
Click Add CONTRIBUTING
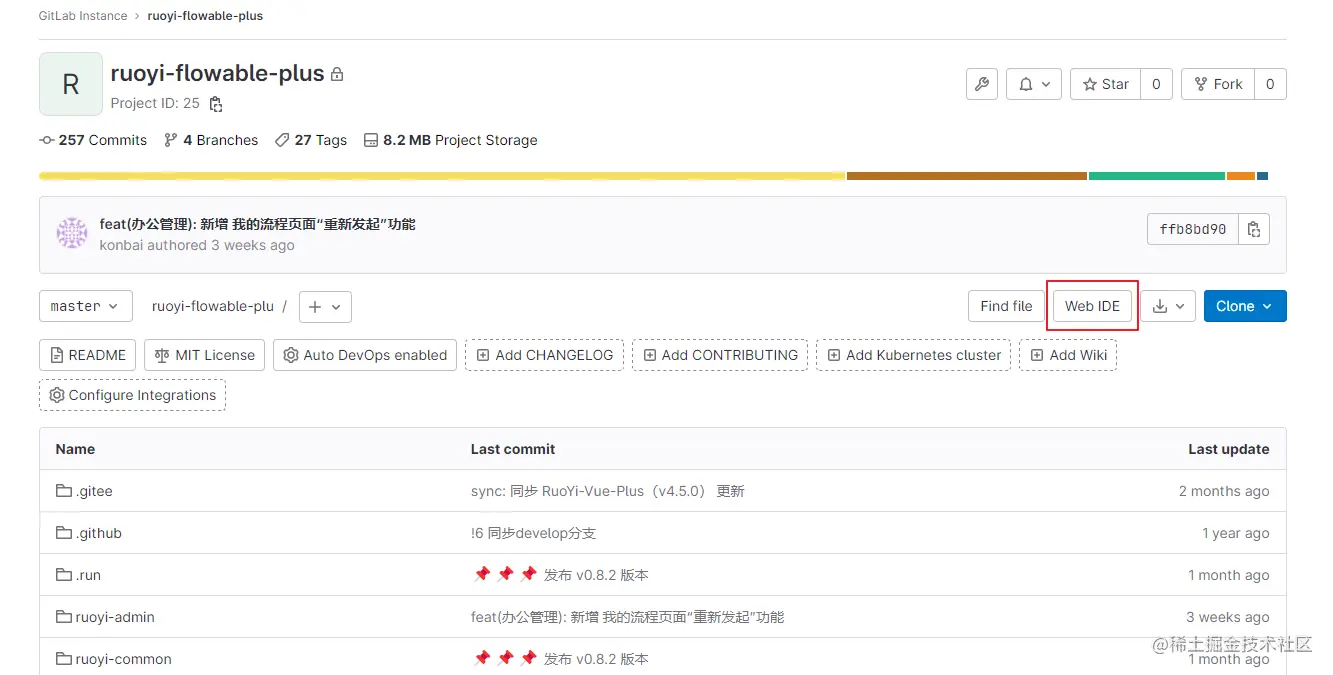pyautogui.click(x=720, y=355)
